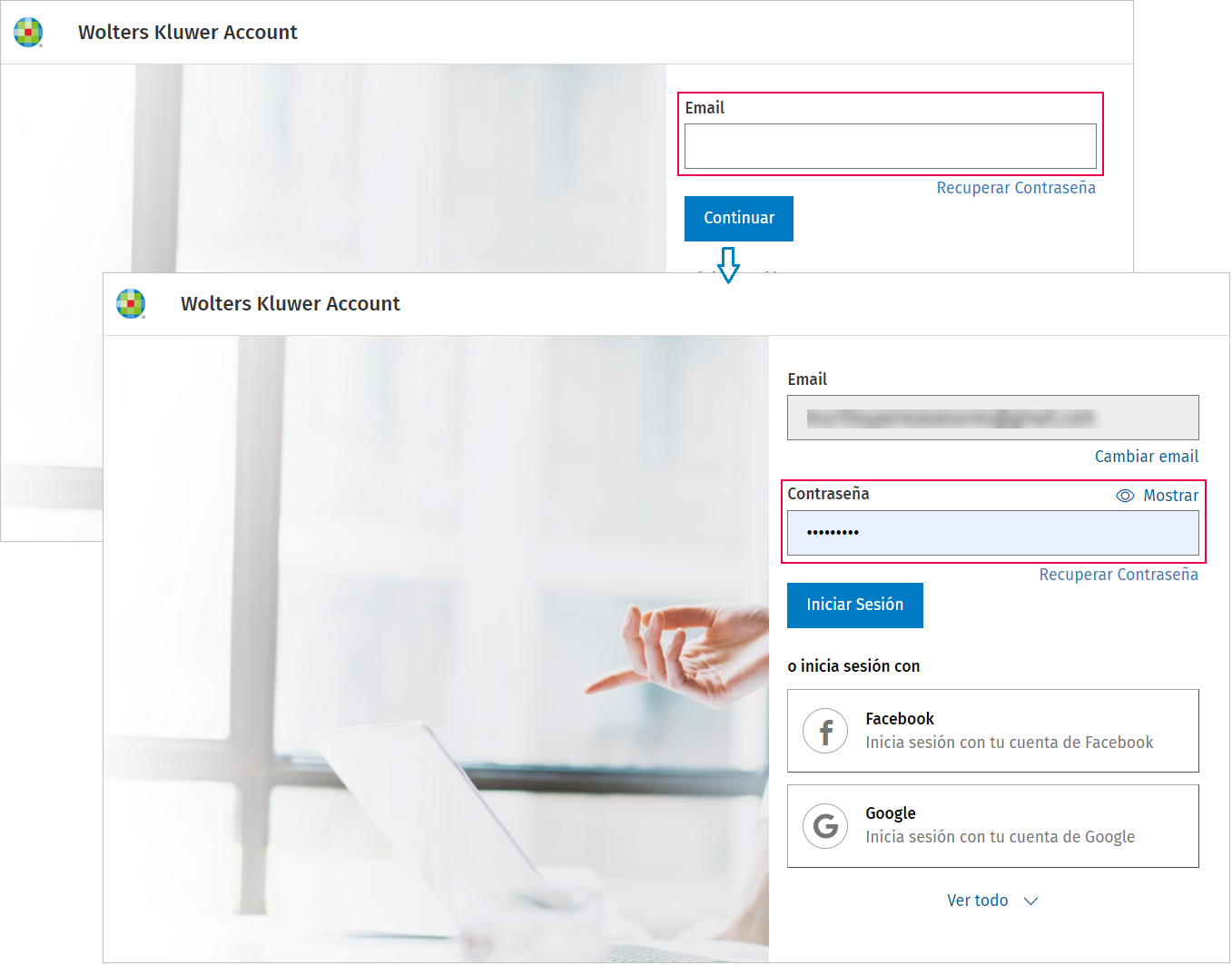Toggle password visibility with the eye icon
Screen dimensions: 1232x965
click(1125, 496)
